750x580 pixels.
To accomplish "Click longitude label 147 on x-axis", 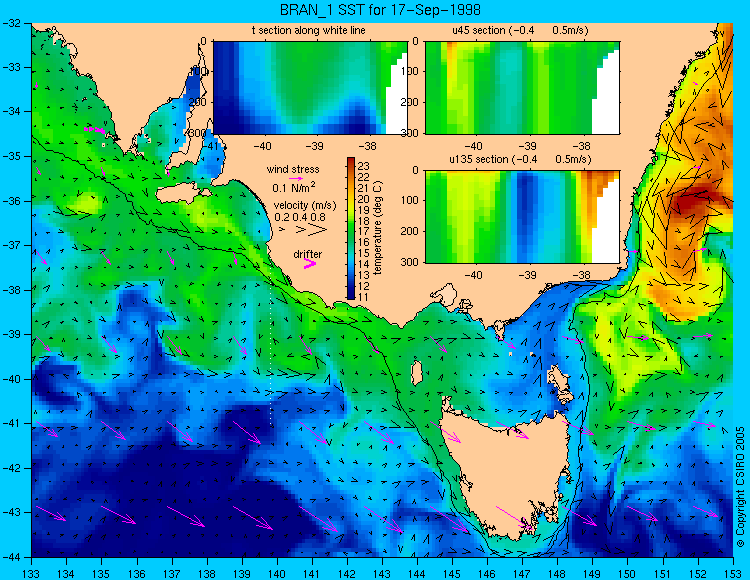I will 522,573.
